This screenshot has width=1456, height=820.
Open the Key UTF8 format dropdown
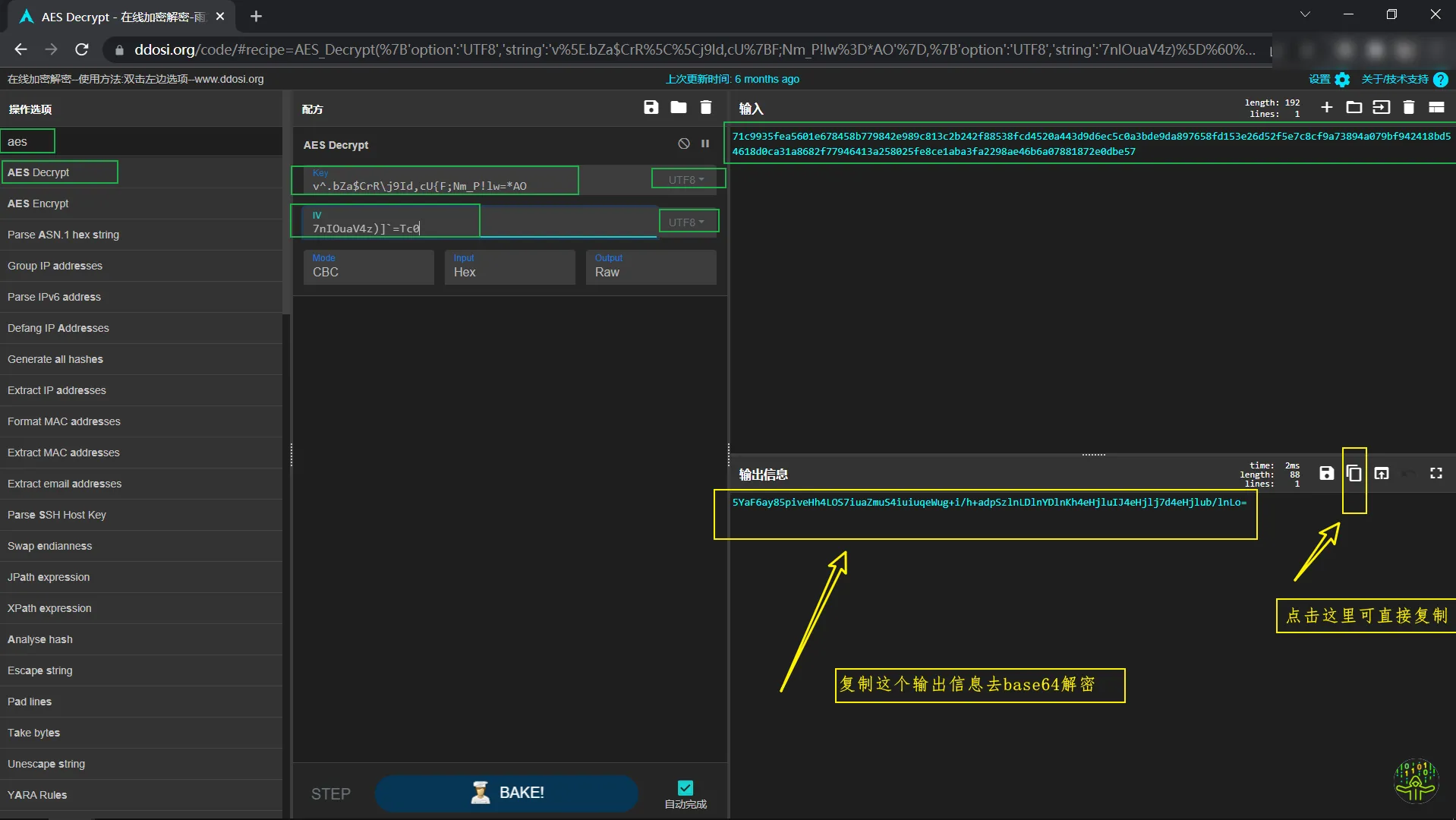[687, 180]
